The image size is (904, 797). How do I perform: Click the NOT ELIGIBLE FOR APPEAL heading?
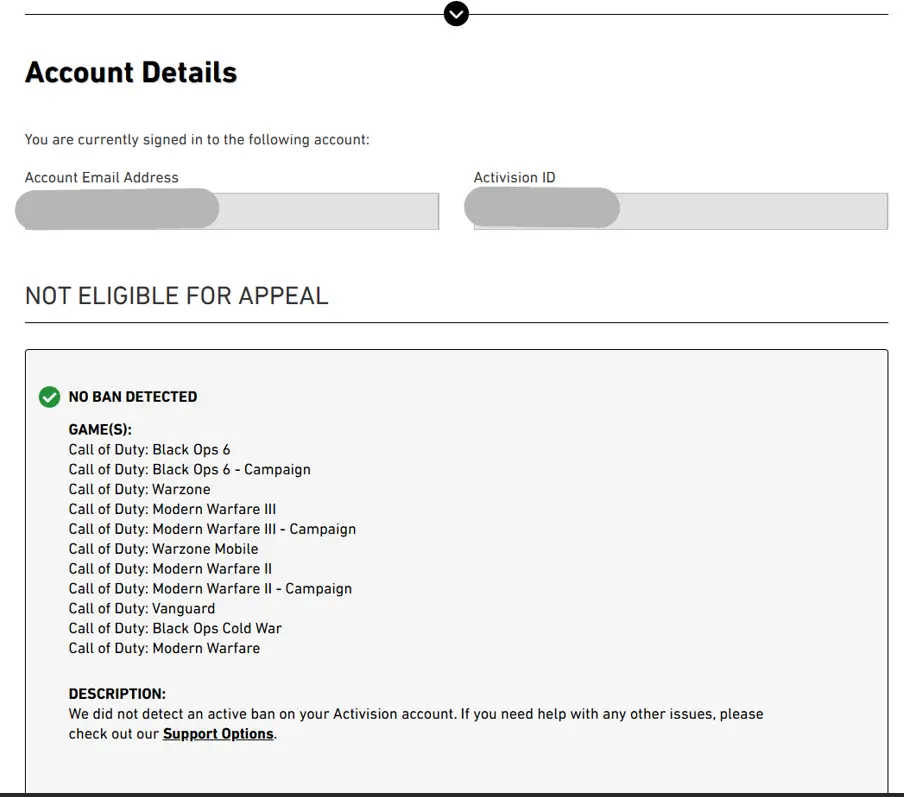pos(176,296)
